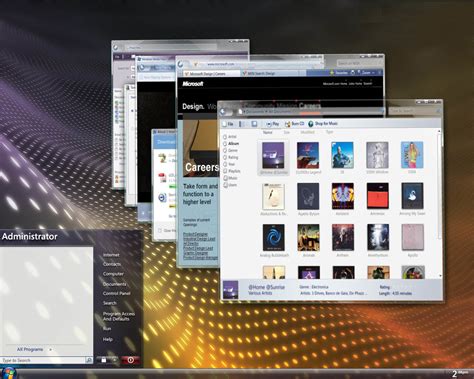Click the back arrow in music library window
This screenshot has width=474, height=379.
pos(223,111)
